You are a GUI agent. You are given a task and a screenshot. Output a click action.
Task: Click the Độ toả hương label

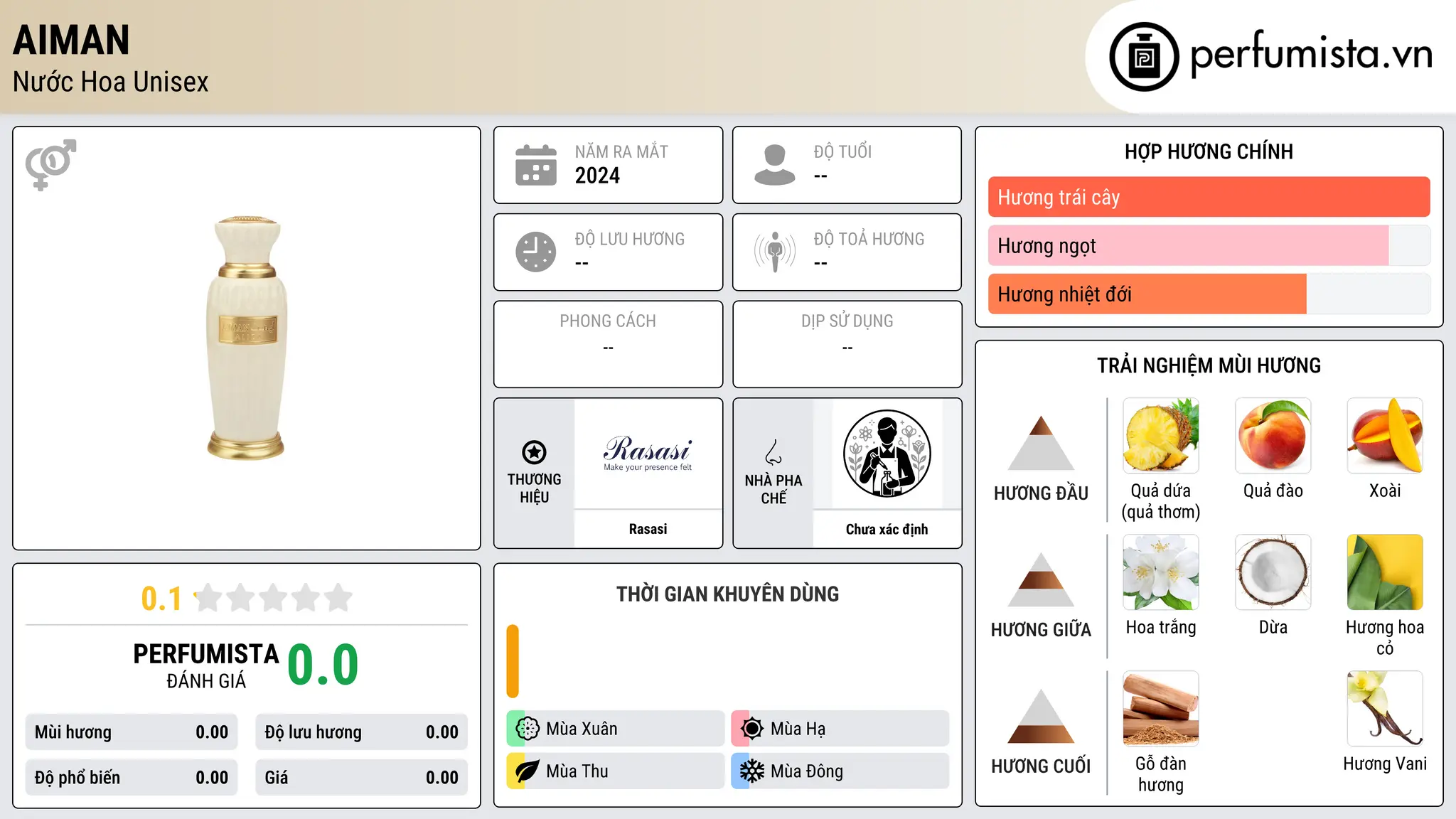pyautogui.click(x=869, y=239)
